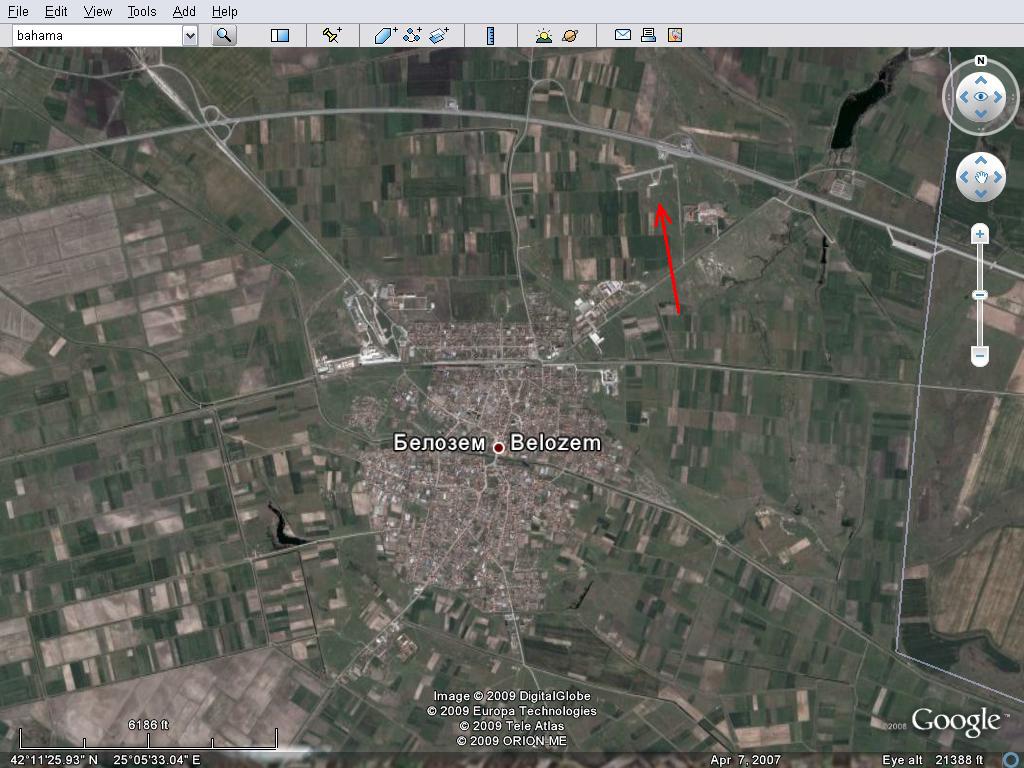Open the Add menu
1024x768 pixels.
[184, 11]
